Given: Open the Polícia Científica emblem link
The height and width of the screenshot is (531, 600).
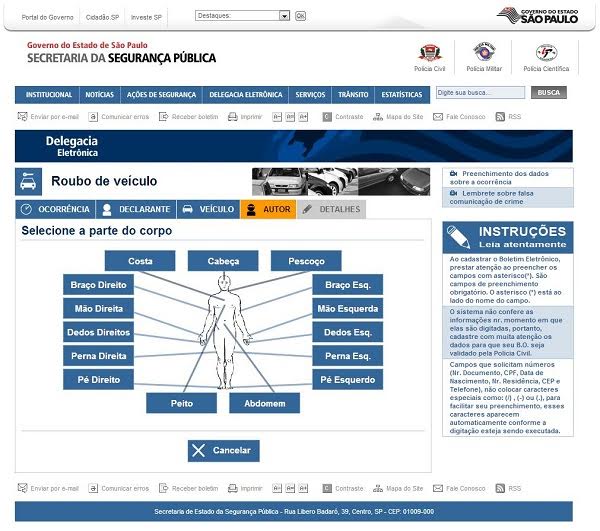Looking at the screenshot, I should click(x=546, y=53).
